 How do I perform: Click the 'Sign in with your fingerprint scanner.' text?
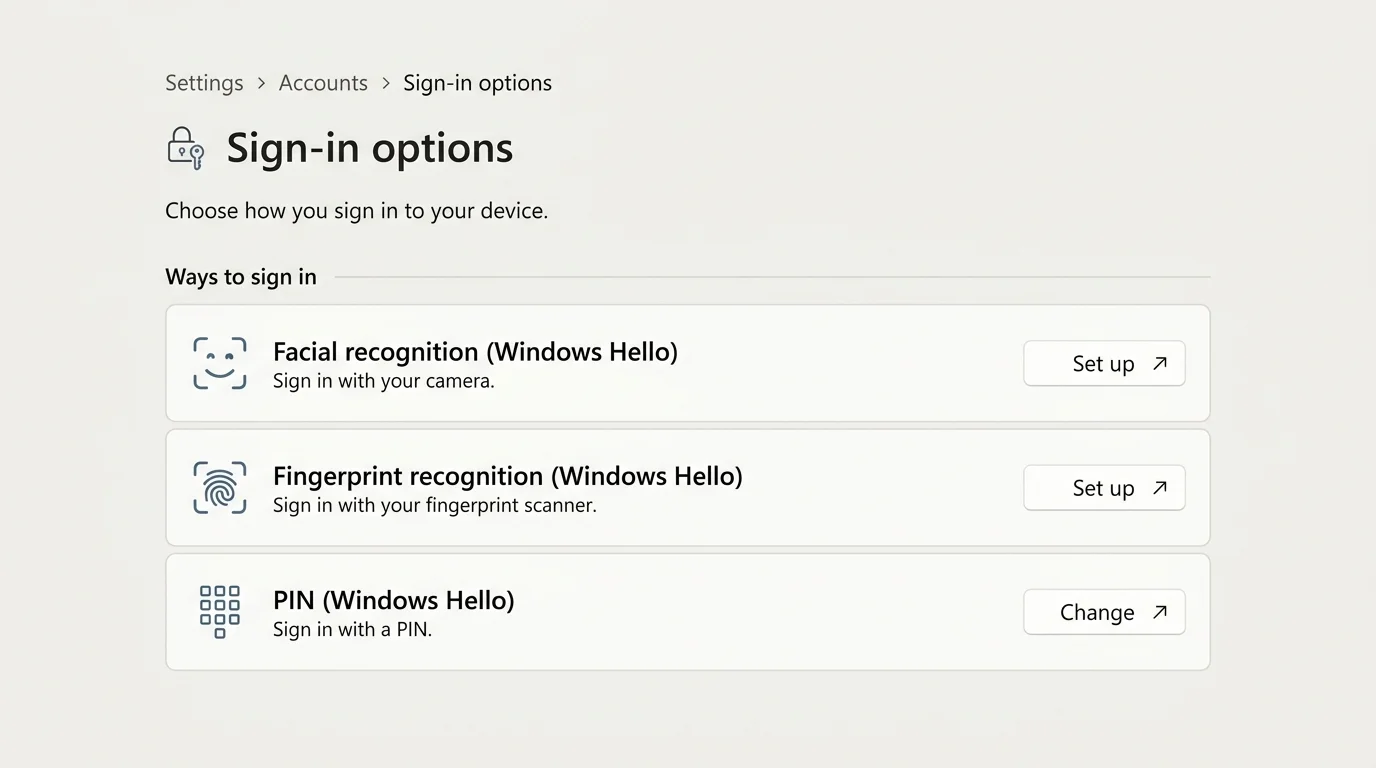435,505
